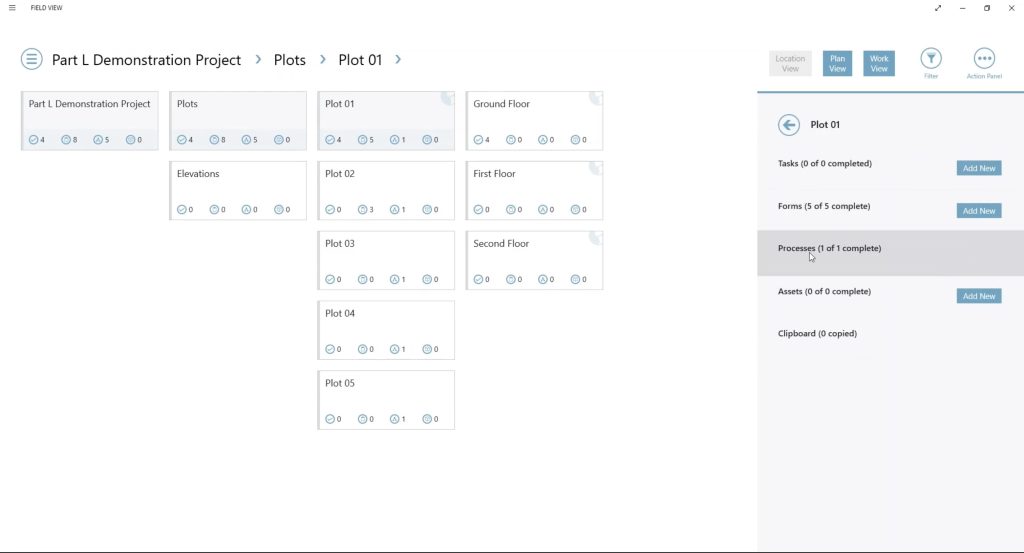Image resolution: width=1024 pixels, height=553 pixels.
Task: Add New task for Plot 01
Action: point(978,168)
